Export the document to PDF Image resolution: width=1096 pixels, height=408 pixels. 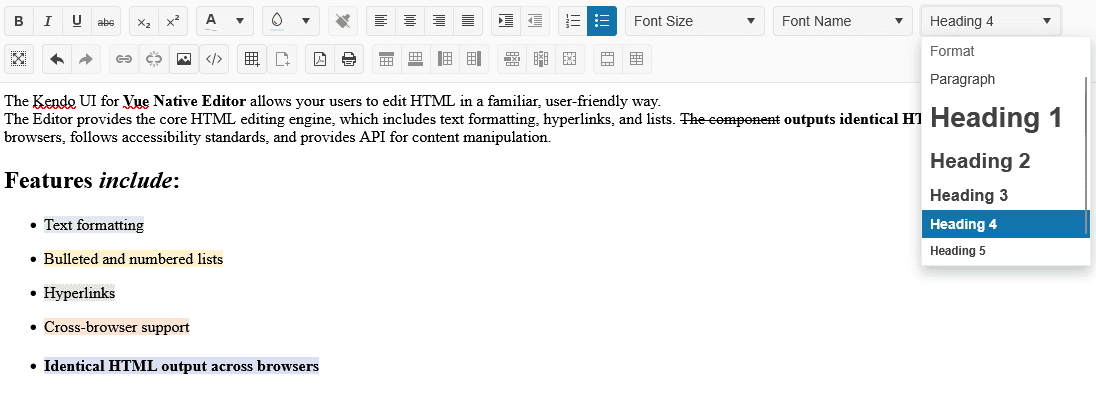[x=319, y=59]
